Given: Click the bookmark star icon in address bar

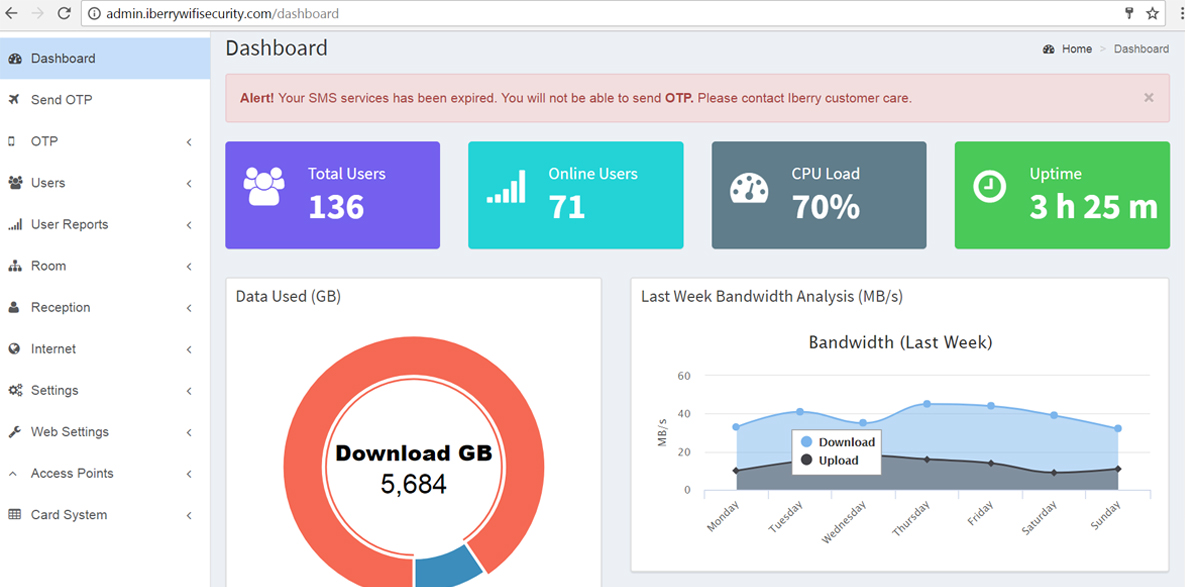Looking at the screenshot, I should click(1152, 14).
